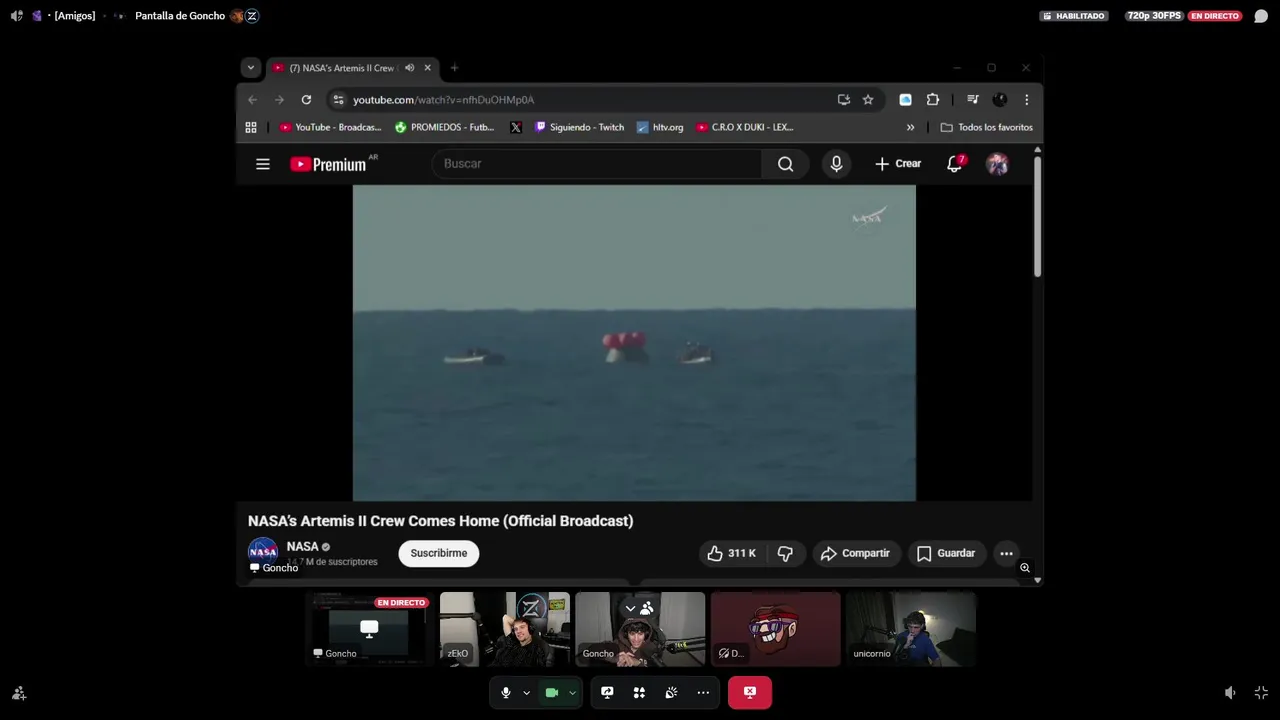Click the NASA channel name link
The height and width of the screenshot is (720, 1280).
tap(302, 546)
